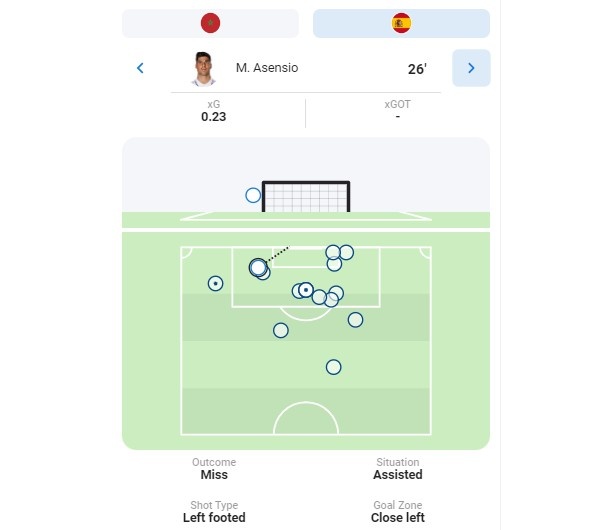Select rightmost shot marker at six-yard line
This screenshot has height=530, width=600.
[346, 253]
